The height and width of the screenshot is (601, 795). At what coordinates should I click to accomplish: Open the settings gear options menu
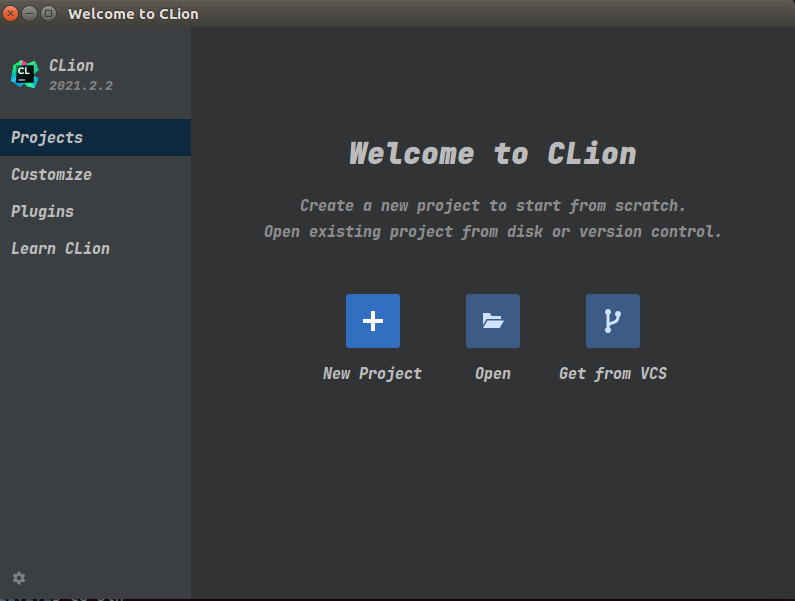[x=19, y=578]
